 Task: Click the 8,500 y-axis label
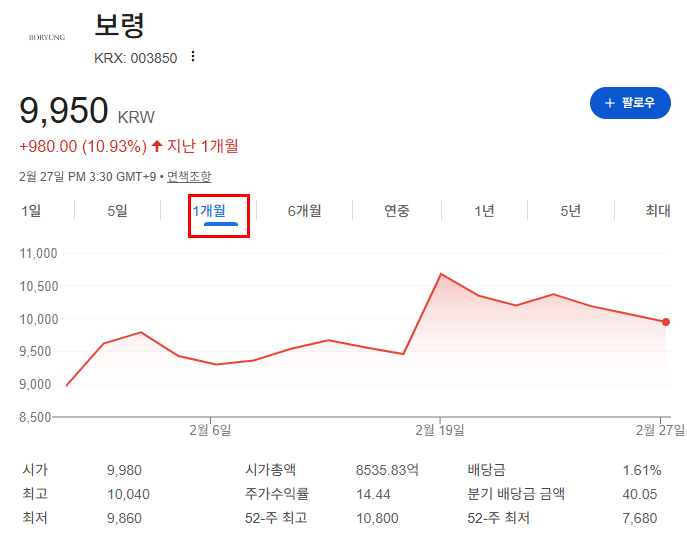35,417
